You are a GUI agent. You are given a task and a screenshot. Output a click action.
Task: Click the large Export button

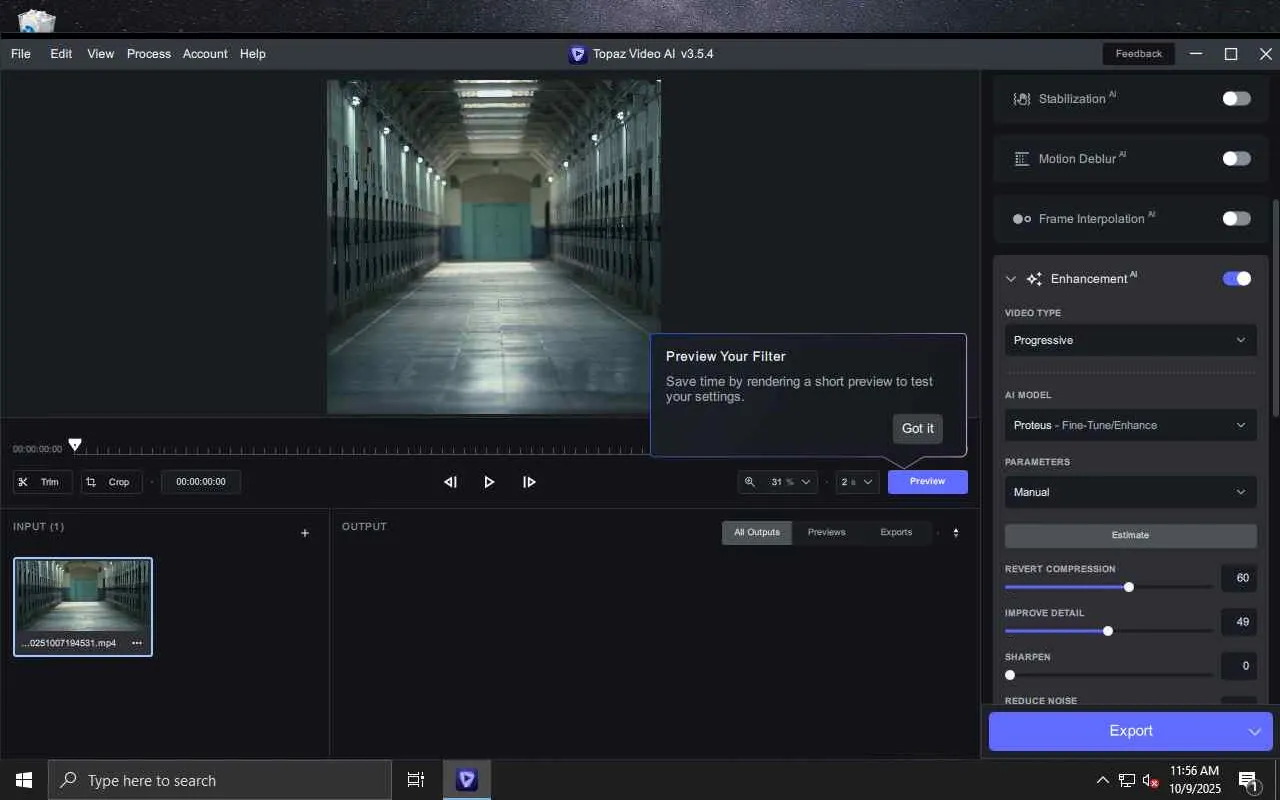click(x=1130, y=731)
